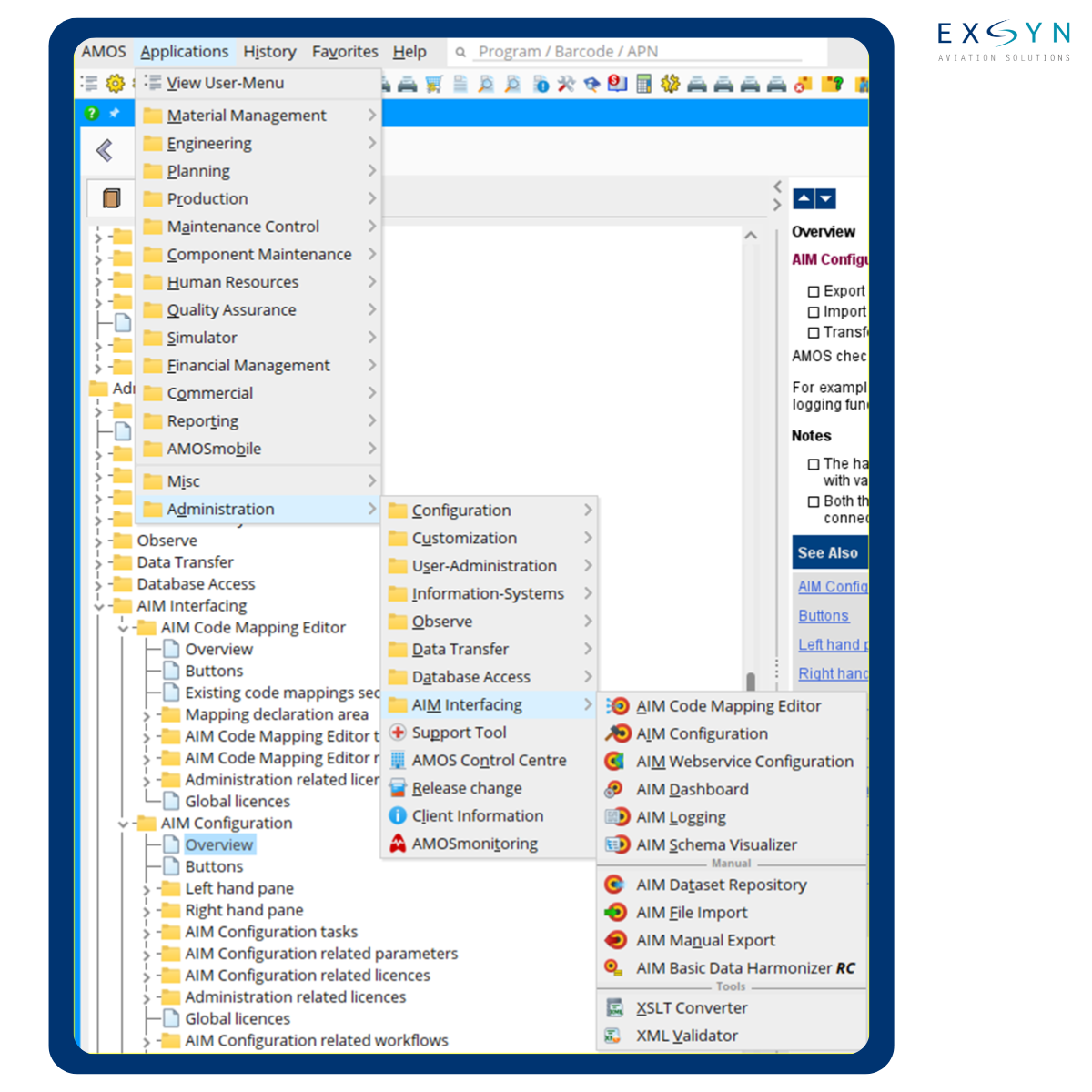This screenshot has height=1092, width=1092.
Task: Open the AMOS menu
Action: tap(104, 52)
